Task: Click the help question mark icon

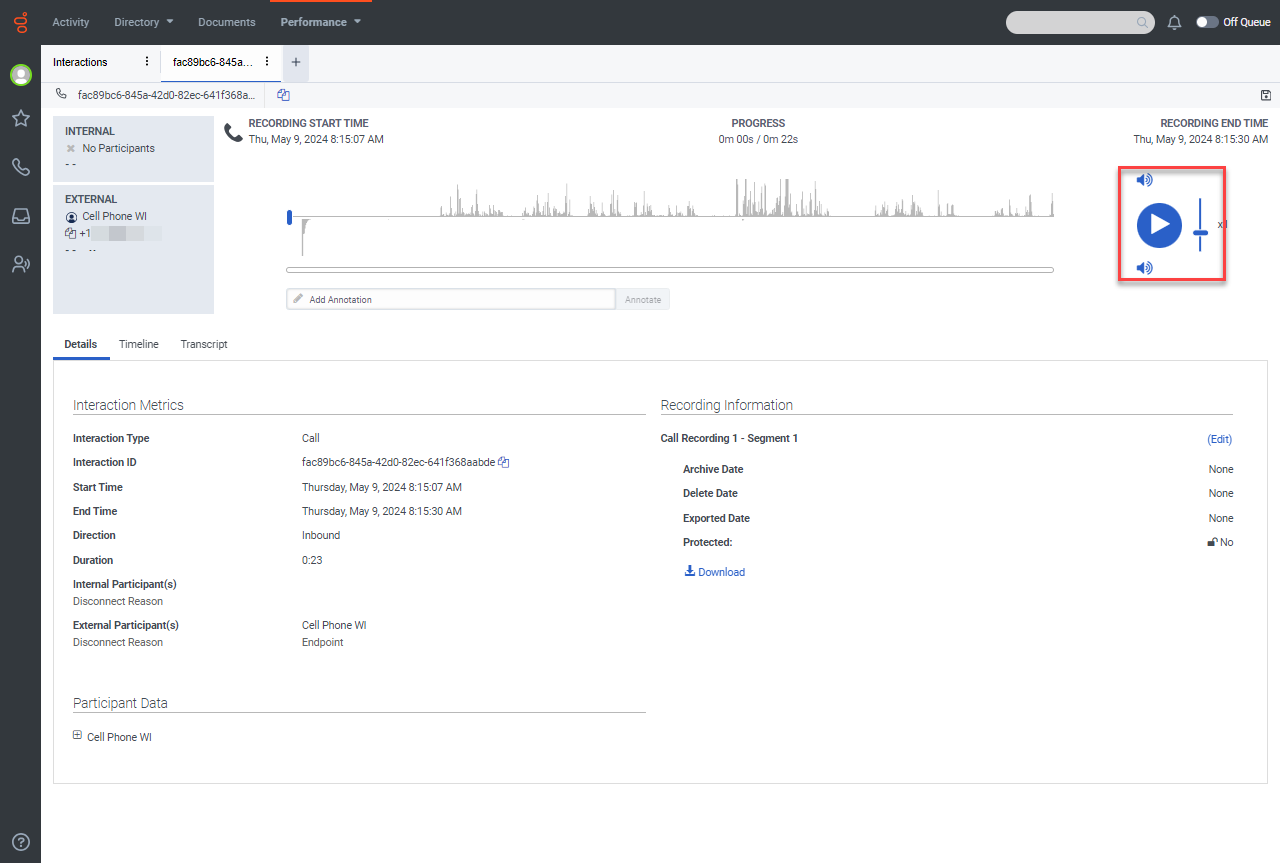Action: pos(20,842)
